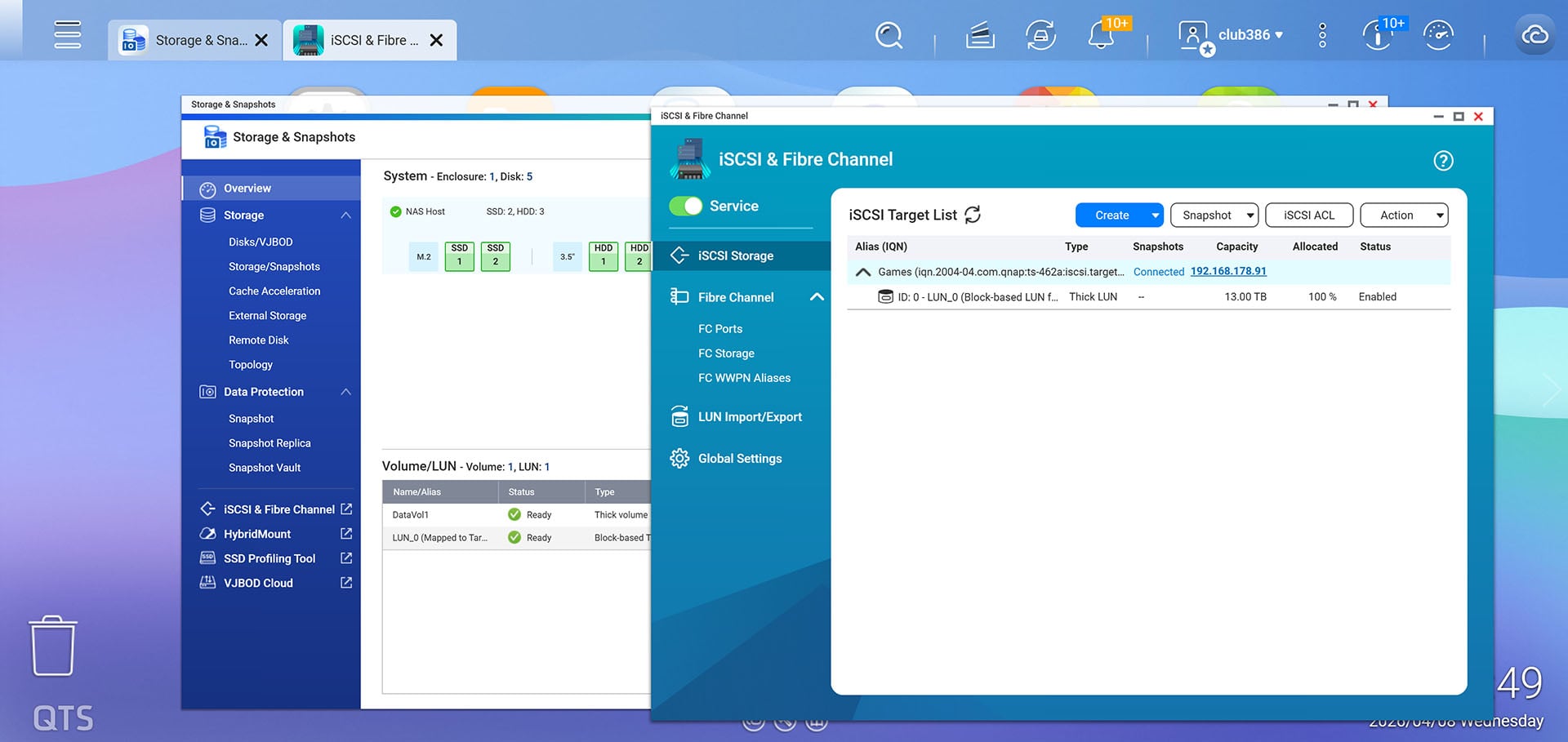The height and width of the screenshot is (742, 1568).
Task: Collapse the Games target row
Action: click(x=863, y=272)
